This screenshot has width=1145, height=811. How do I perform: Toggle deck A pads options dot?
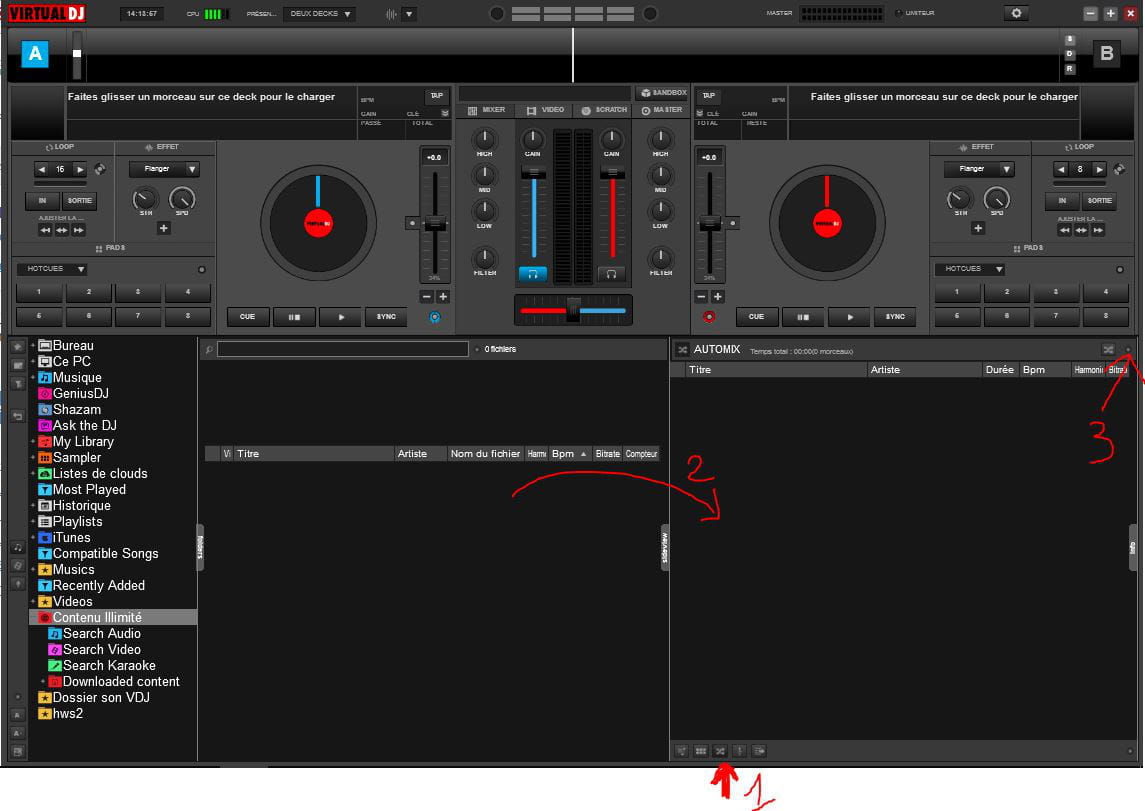click(202, 269)
